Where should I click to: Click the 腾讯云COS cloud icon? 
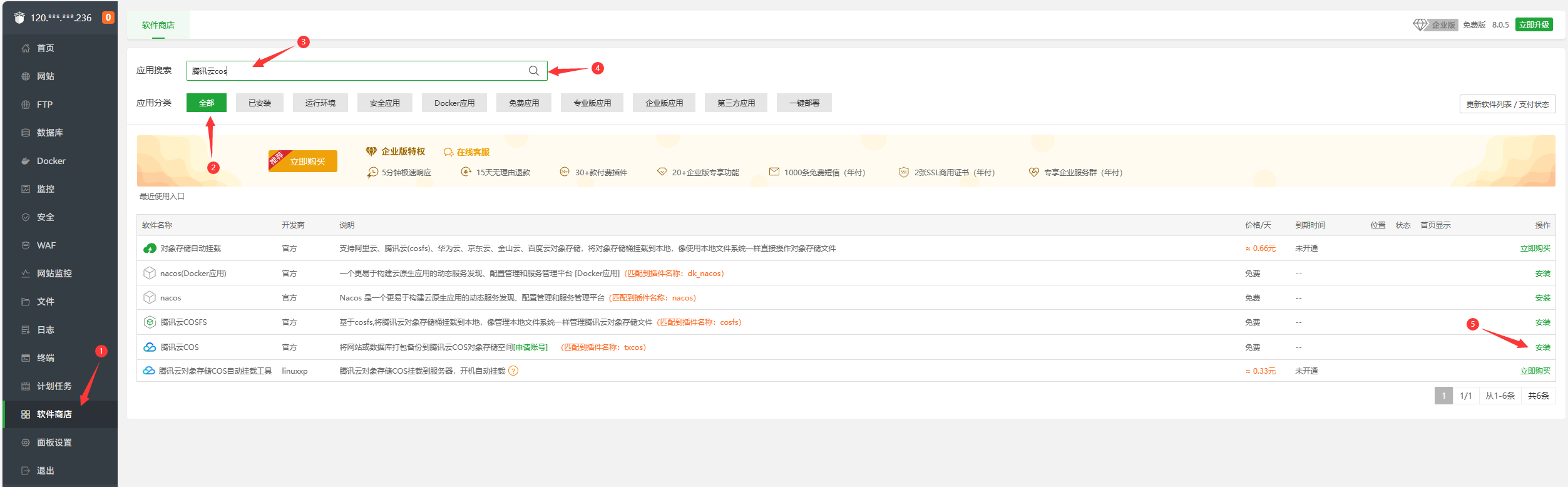tap(150, 347)
